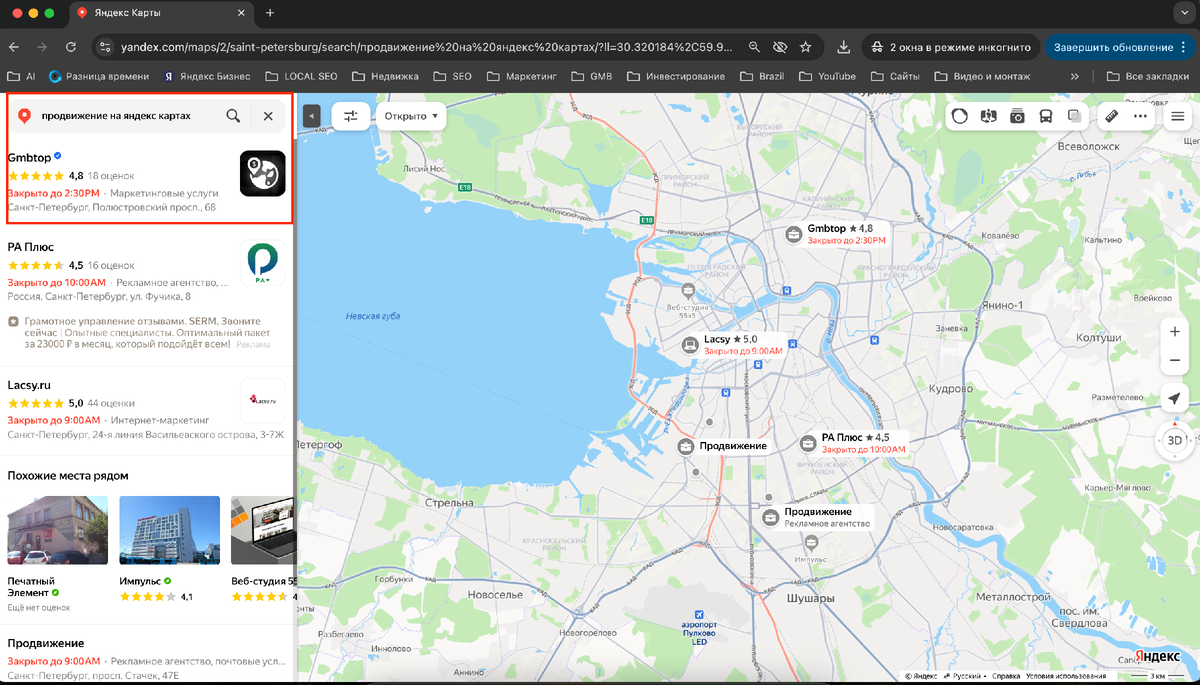Image resolution: width=1200 pixels, height=685 pixels.
Task: Open the РА Плюс listing
Action: 31,246
